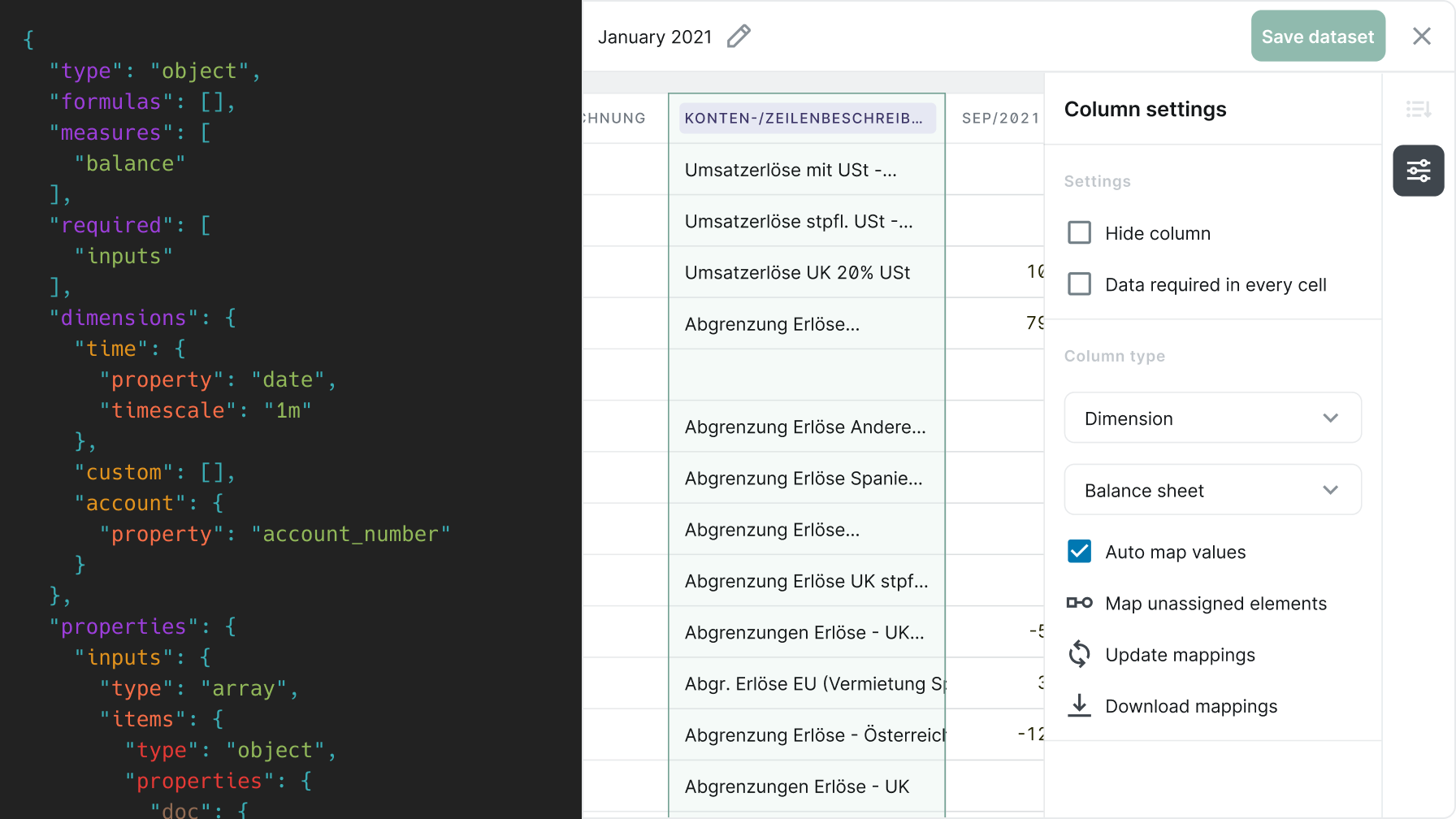1456x819 pixels.
Task: Select cell Umsatzerlöse UK 20% USt
Action: [807, 272]
